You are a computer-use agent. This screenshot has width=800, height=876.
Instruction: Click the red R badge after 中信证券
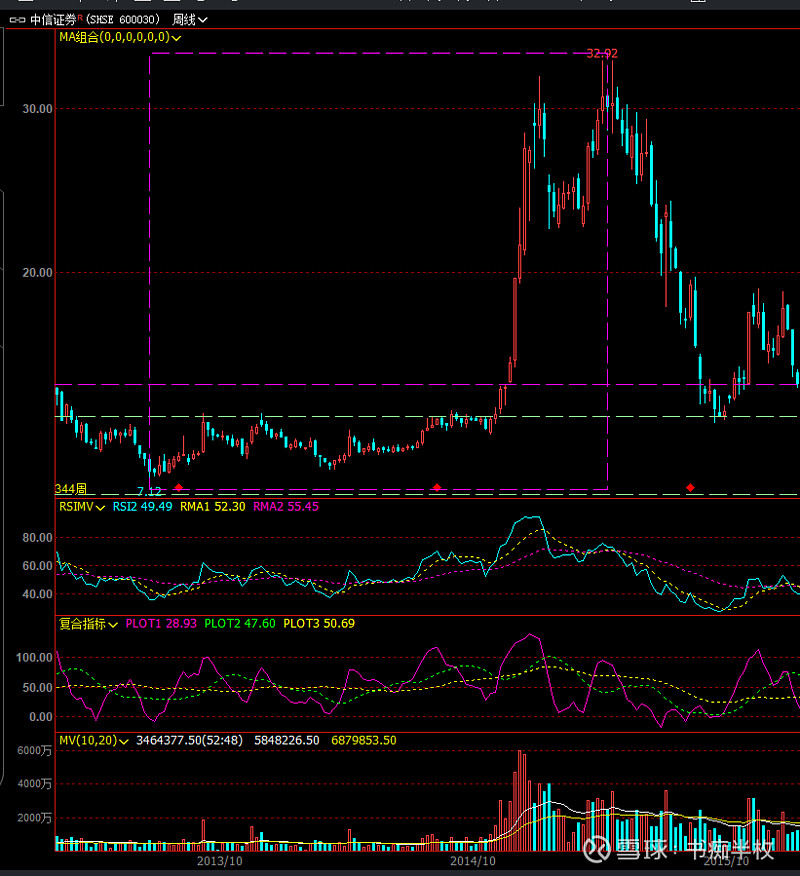point(80,18)
